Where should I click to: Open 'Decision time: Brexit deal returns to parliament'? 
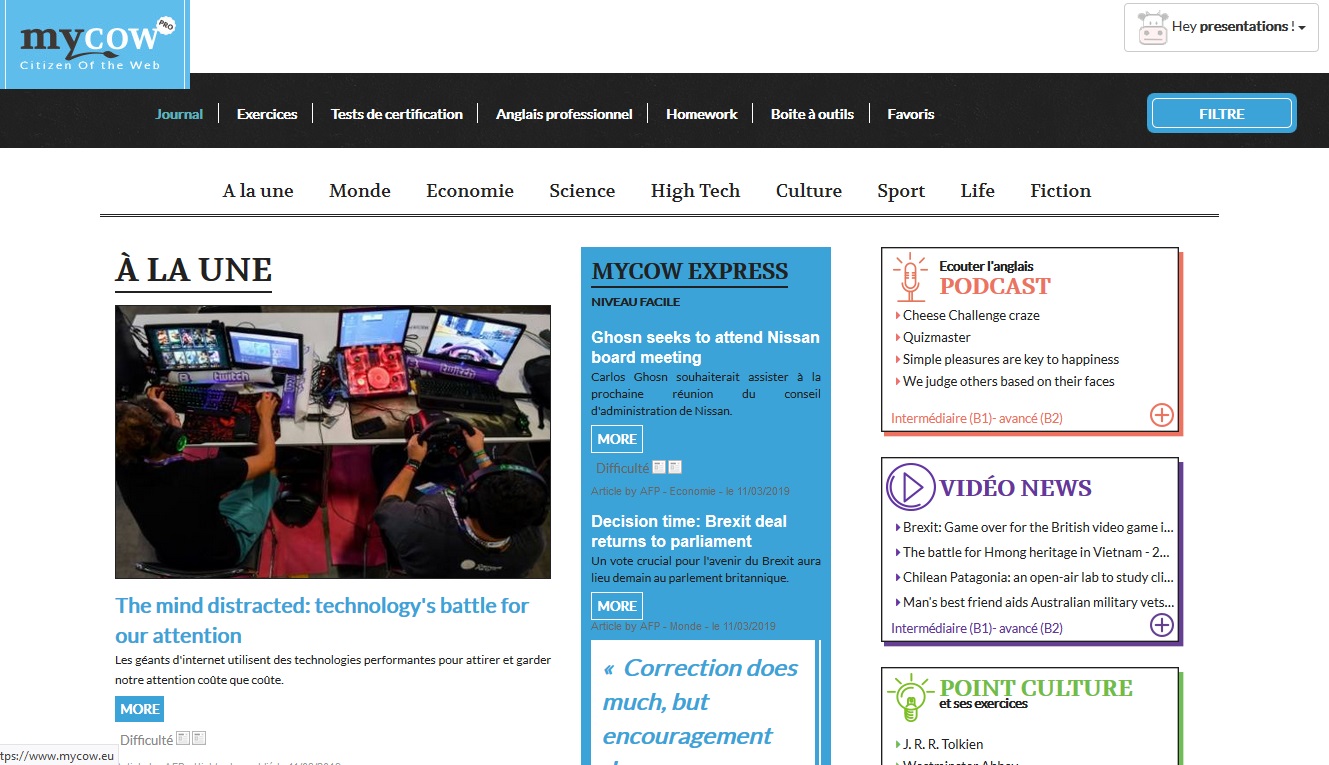(689, 531)
